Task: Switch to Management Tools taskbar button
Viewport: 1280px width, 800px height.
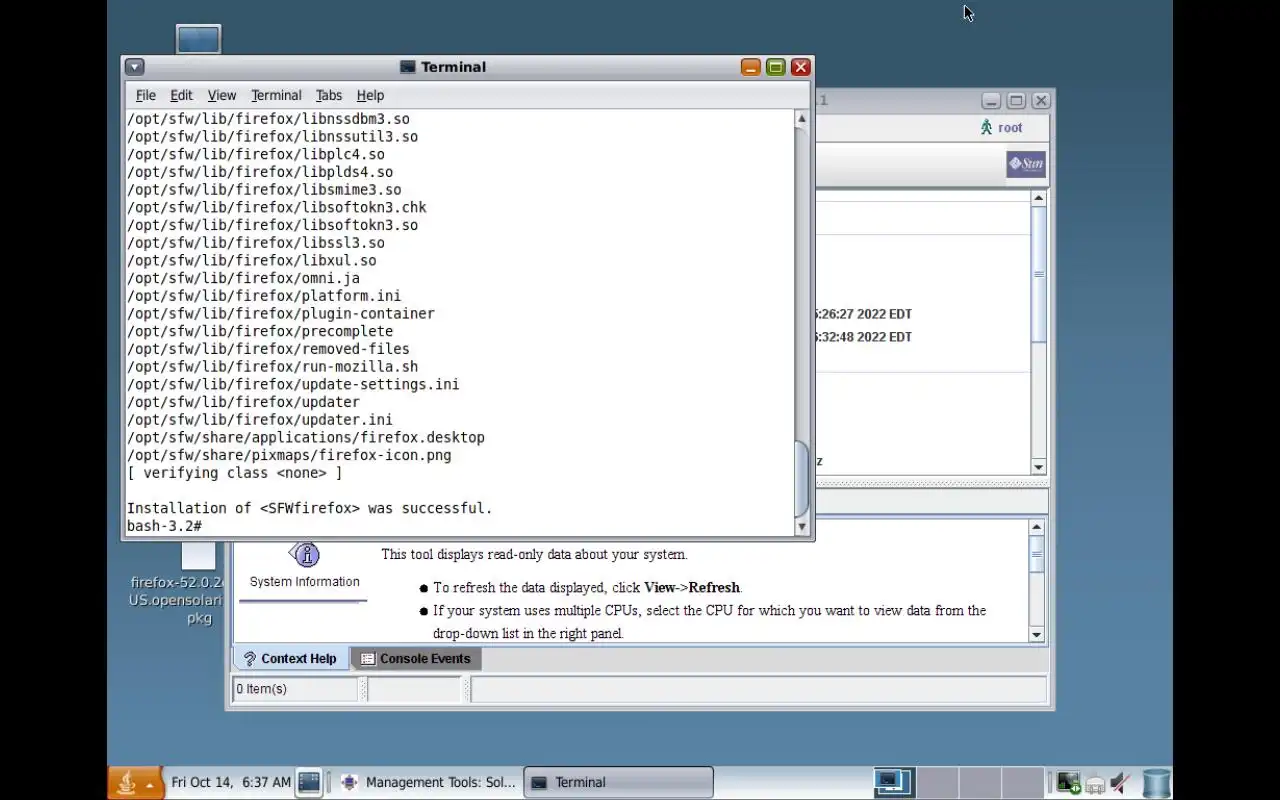Action: pos(428,782)
